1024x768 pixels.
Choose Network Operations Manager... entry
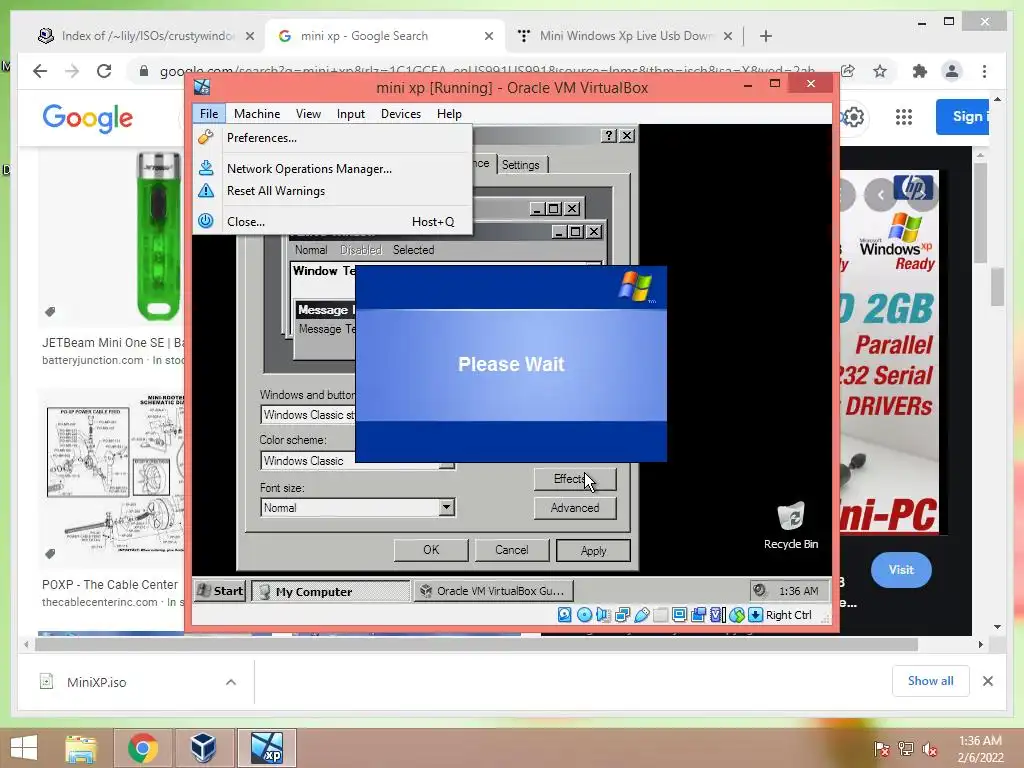[332, 168]
